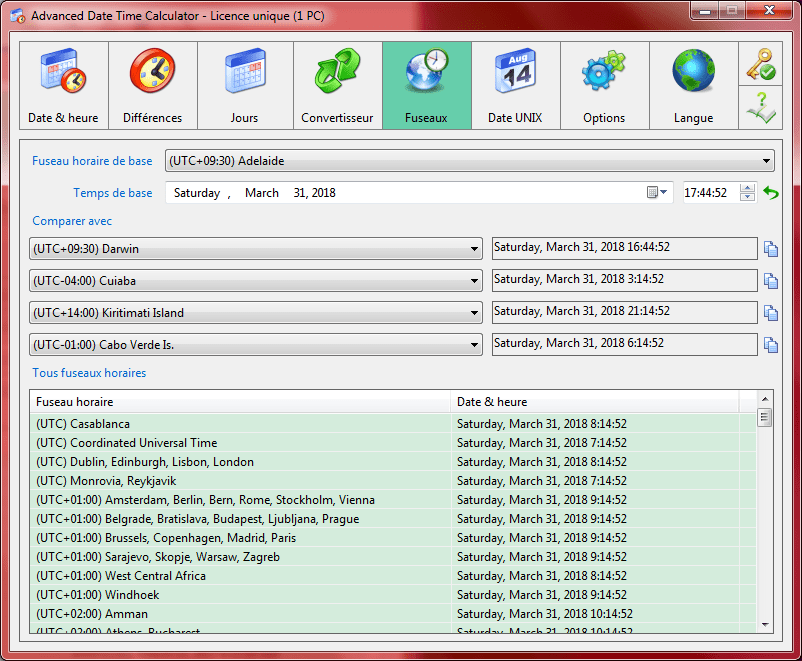Click the time zone list scroll down arrow
This screenshot has height=661, width=802.
(x=765, y=625)
